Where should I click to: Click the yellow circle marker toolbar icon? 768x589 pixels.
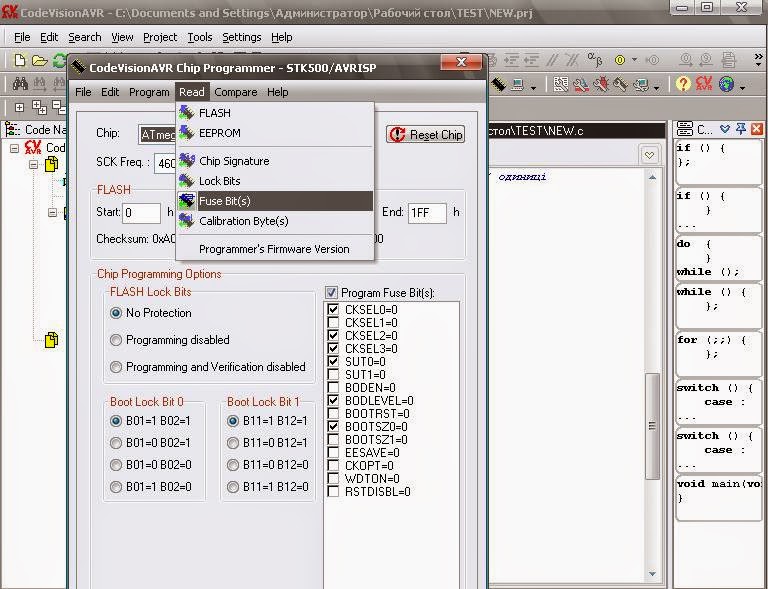620,60
